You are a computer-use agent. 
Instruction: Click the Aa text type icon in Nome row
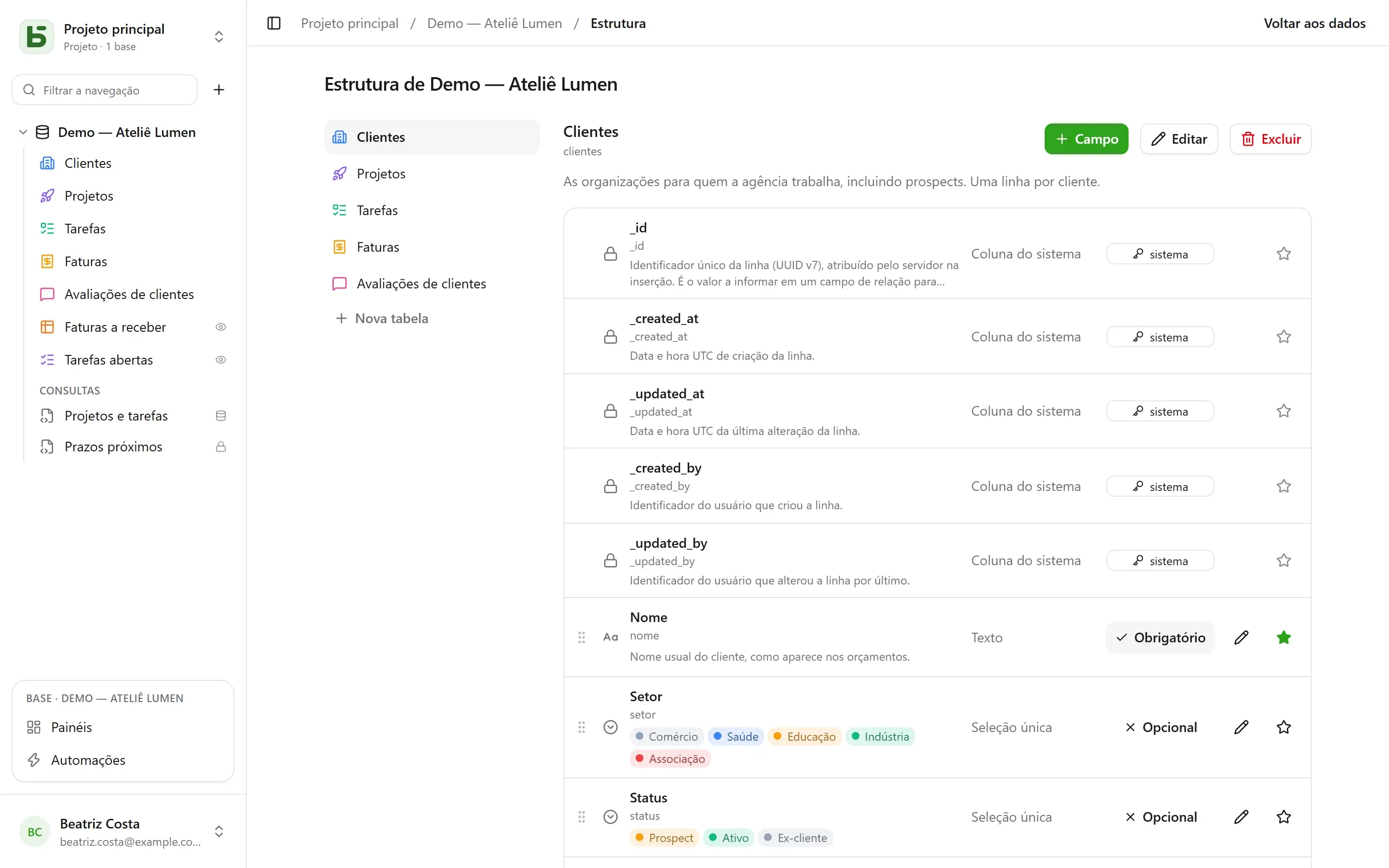pos(611,637)
